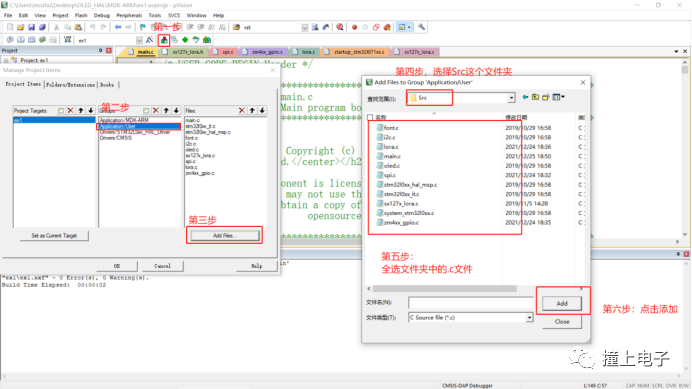692x389 pixels.
Task: Click the file name input field
Action: click(471, 302)
